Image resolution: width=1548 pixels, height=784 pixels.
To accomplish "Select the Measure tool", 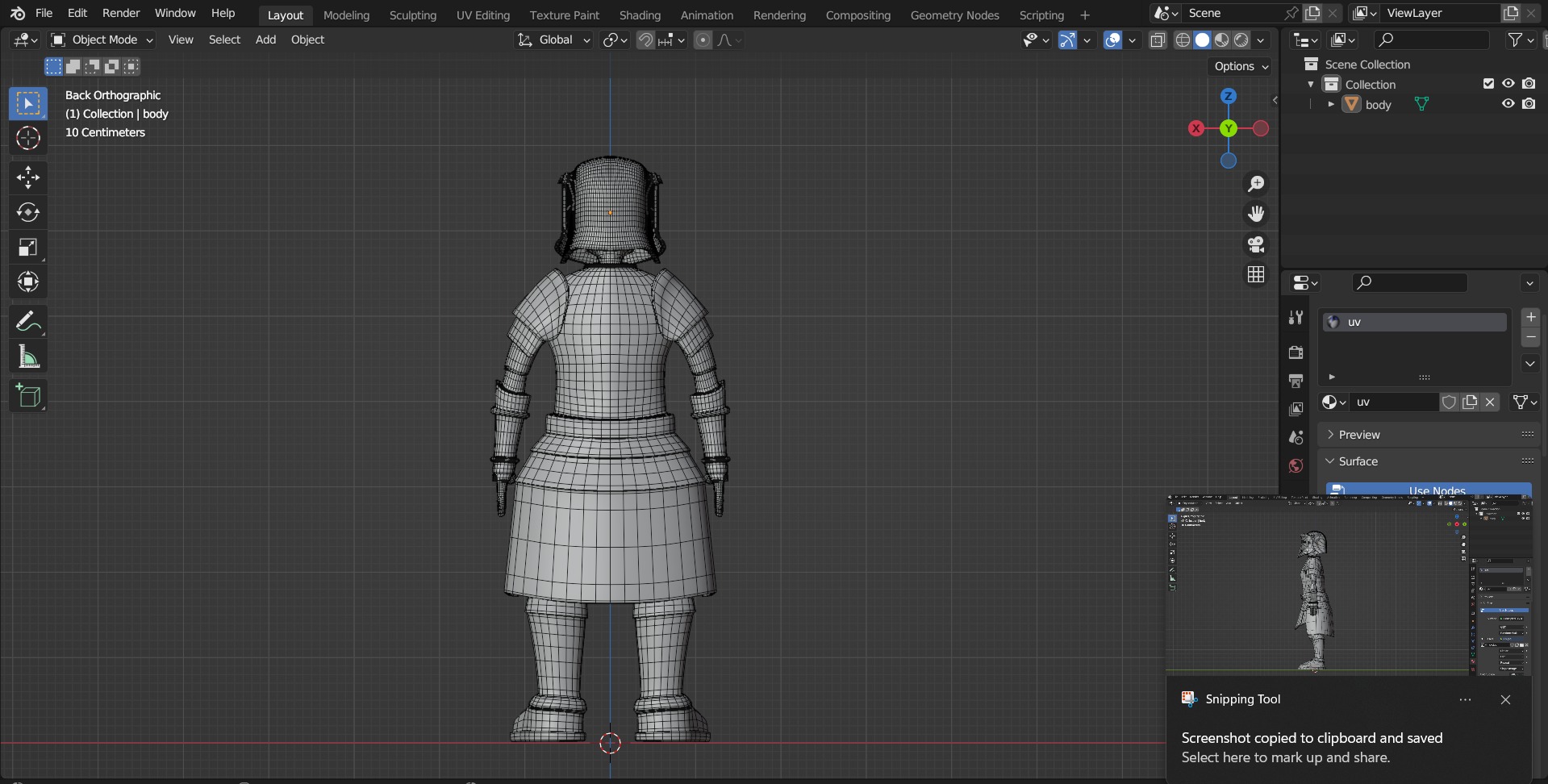I will tap(28, 357).
